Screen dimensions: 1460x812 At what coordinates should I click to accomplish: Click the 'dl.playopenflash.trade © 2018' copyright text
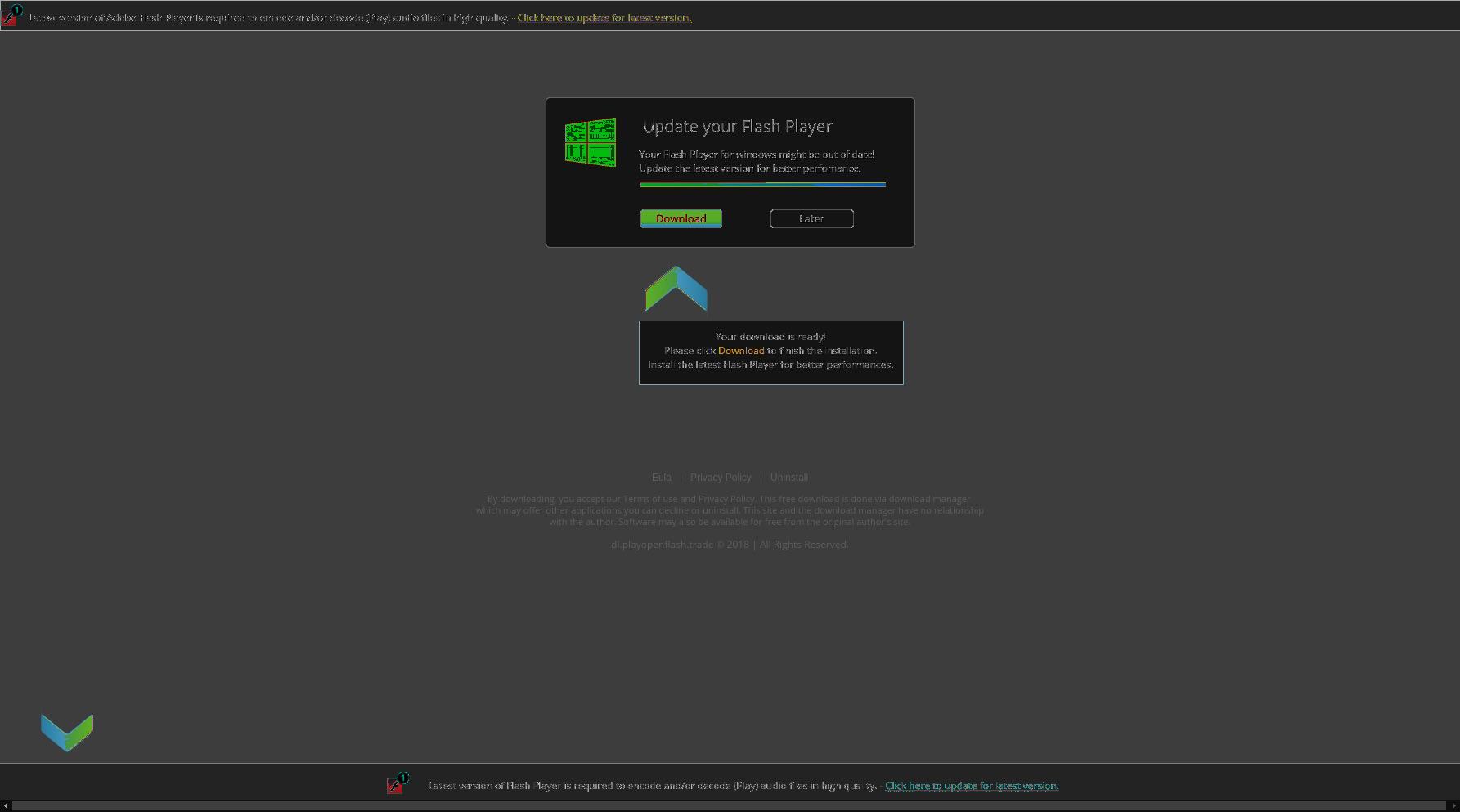(x=730, y=545)
